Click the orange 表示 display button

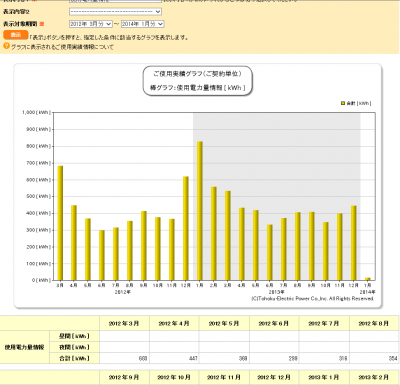[15, 35]
